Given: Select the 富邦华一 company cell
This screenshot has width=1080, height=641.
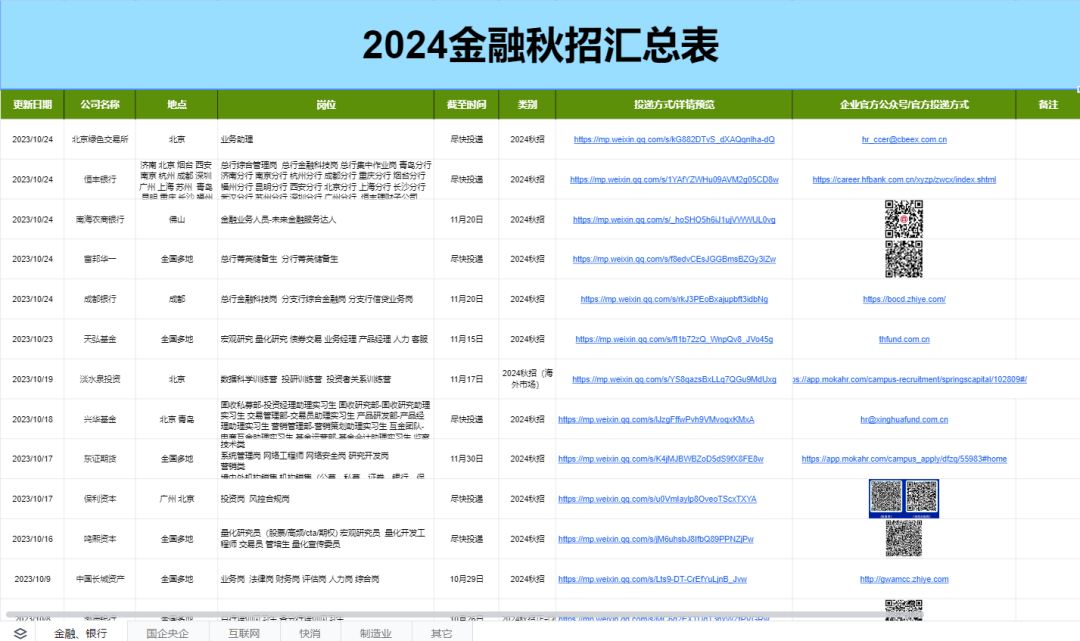Looking at the screenshot, I should point(100,259).
